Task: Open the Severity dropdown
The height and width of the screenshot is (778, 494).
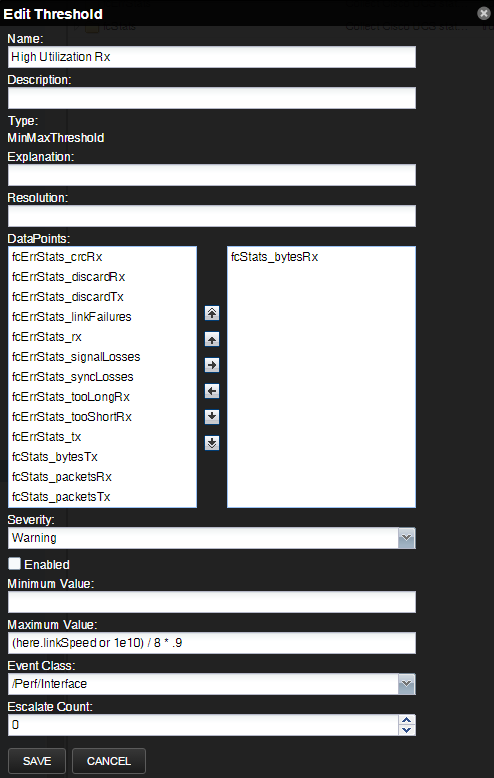Action: 406,538
